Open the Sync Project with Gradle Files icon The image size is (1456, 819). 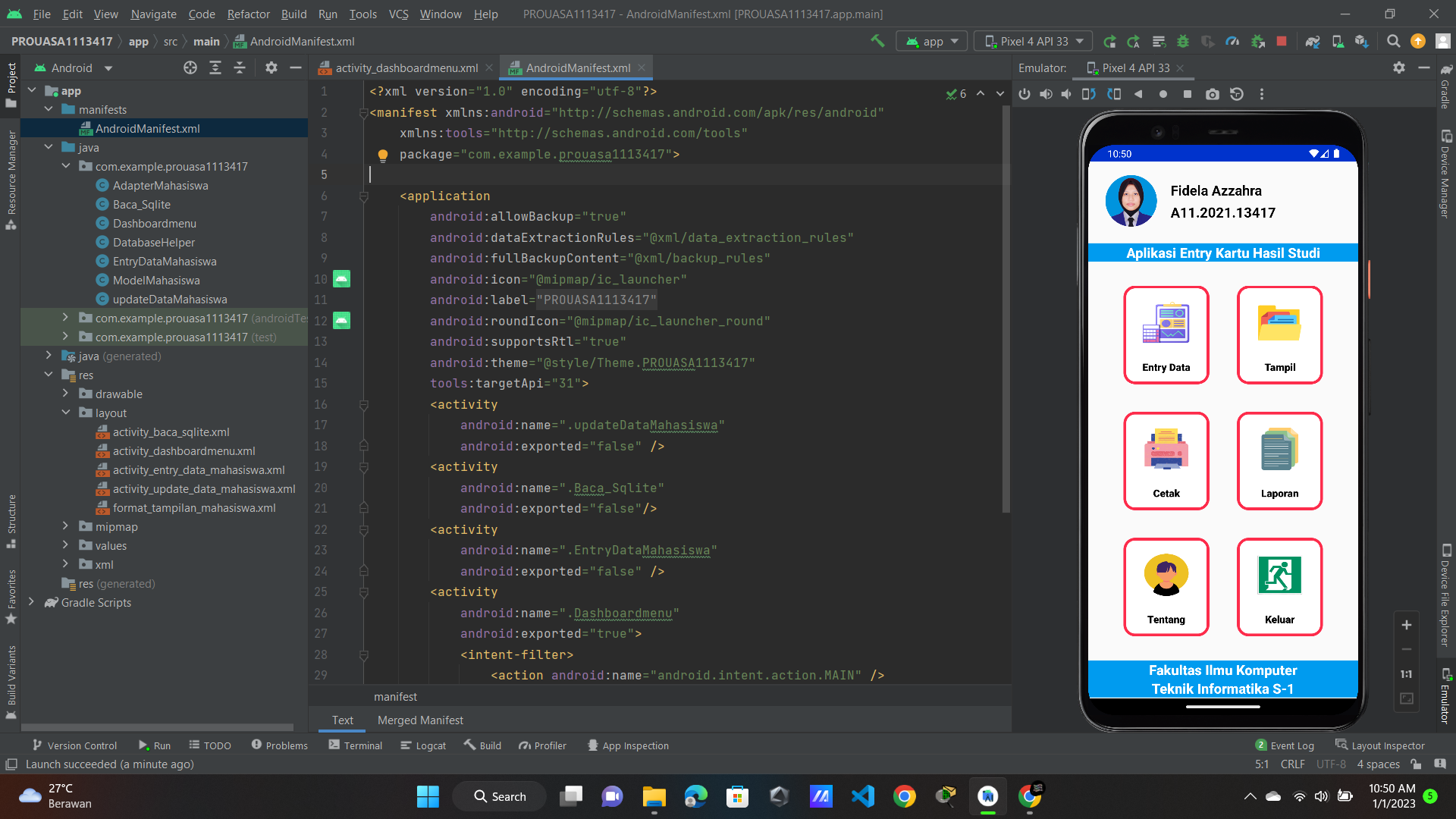1313,41
